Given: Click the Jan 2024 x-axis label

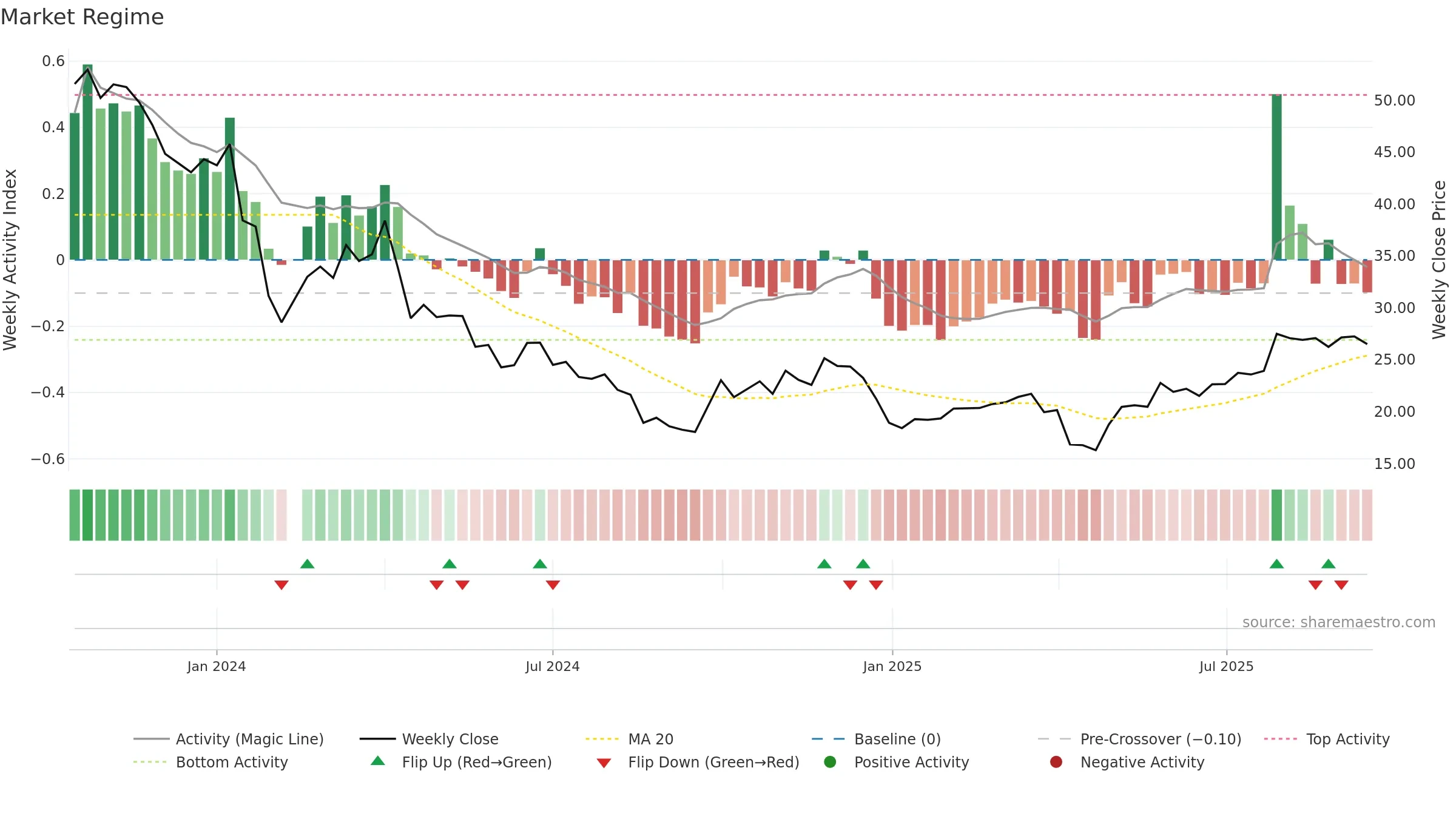Looking at the screenshot, I should [217, 666].
